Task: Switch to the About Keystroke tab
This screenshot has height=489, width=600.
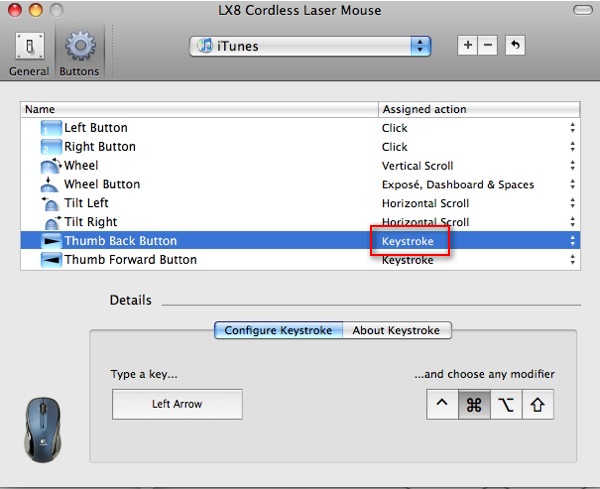Action: tap(396, 330)
